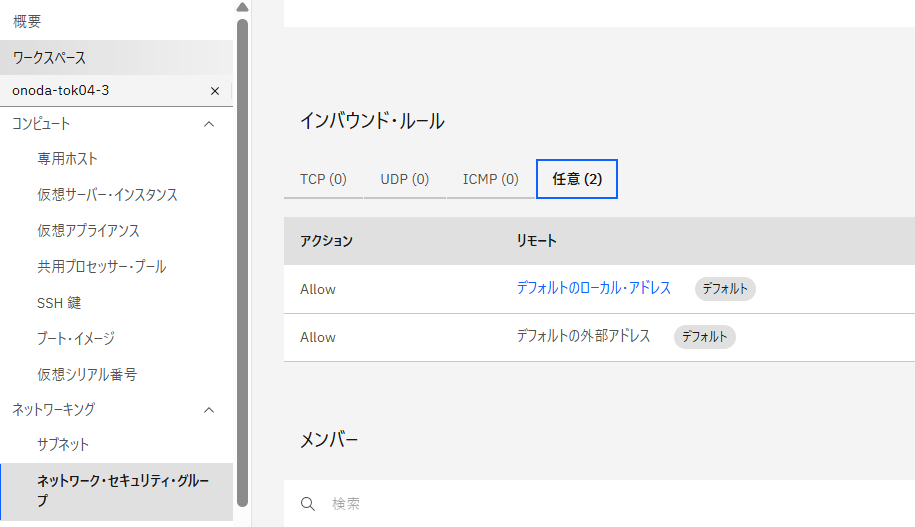Viewport: 915px width, 527px height.
Task: Click the メンバー heading
Action: pos(329,439)
